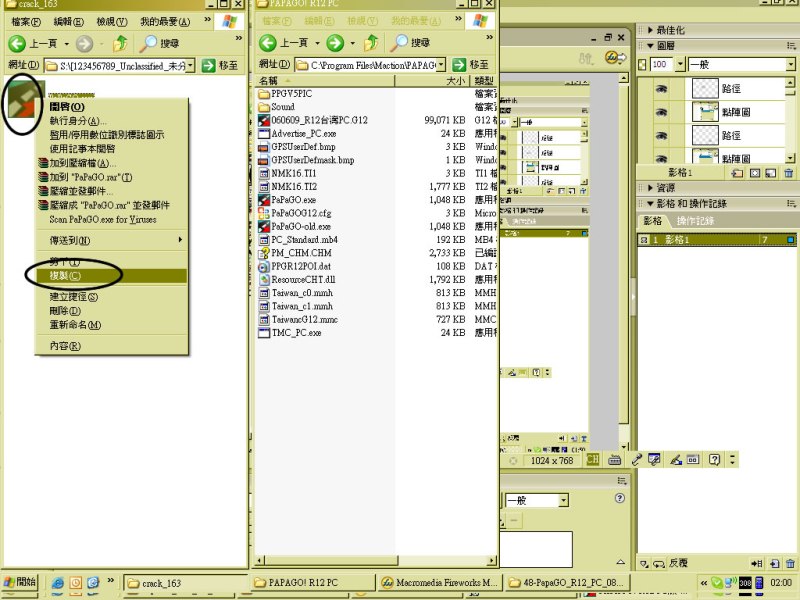The height and width of the screenshot is (600, 800).
Task: Click Go (移至) arrow in PAPAGO! R12 PC window
Action: [x=459, y=65]
